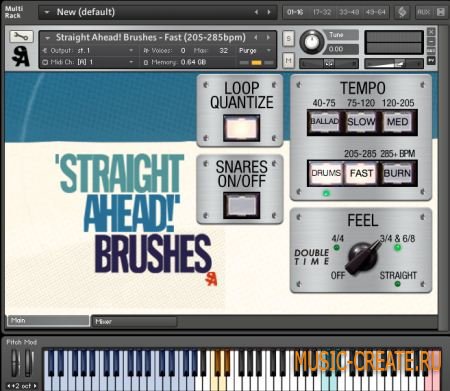
Task: Solo the instrument with the S button
Action: click(289, 39)
